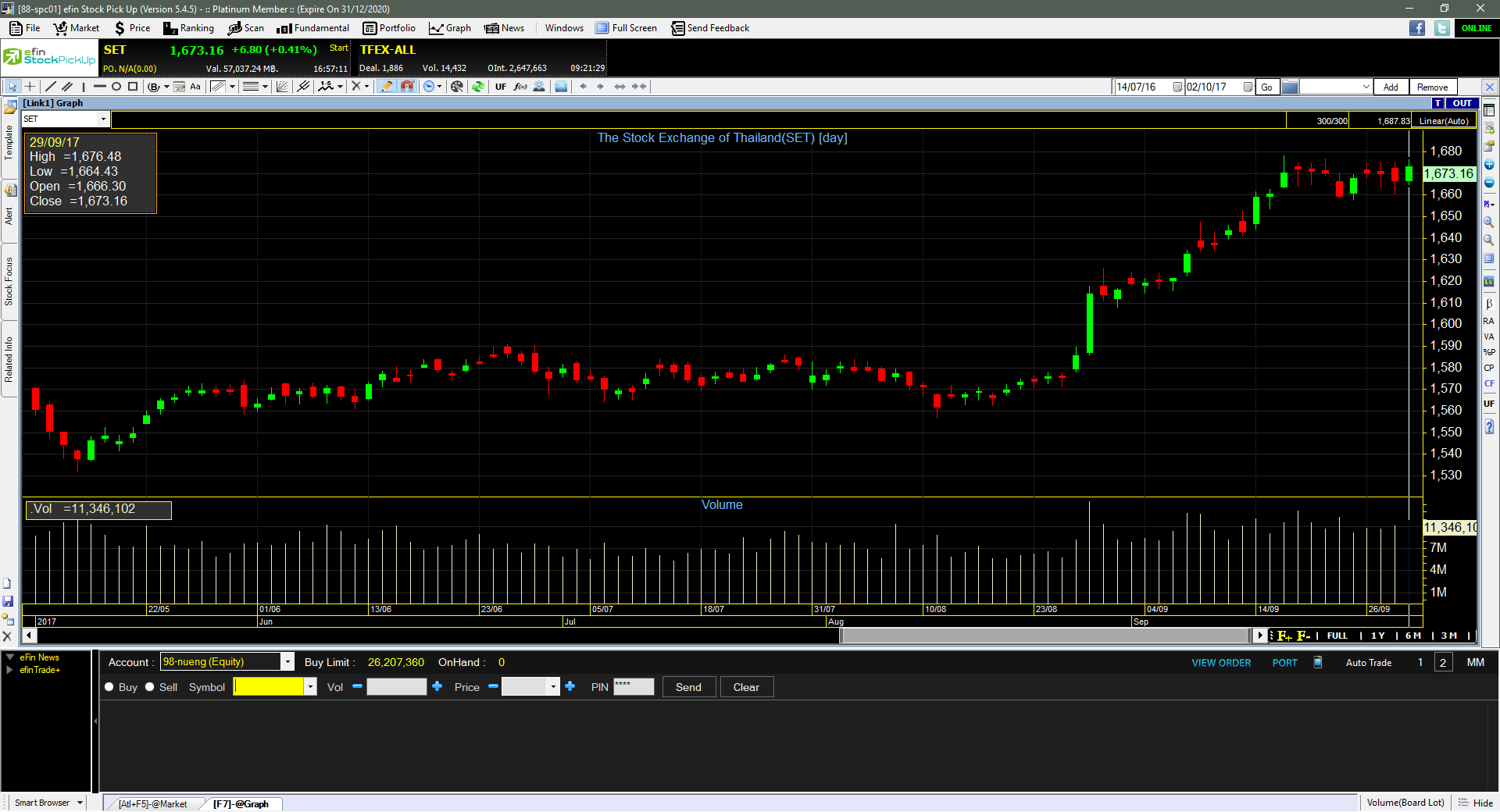Expand the efinTrade+ tree item
This screenshot has width=1500, height=812.
point(9,670)
